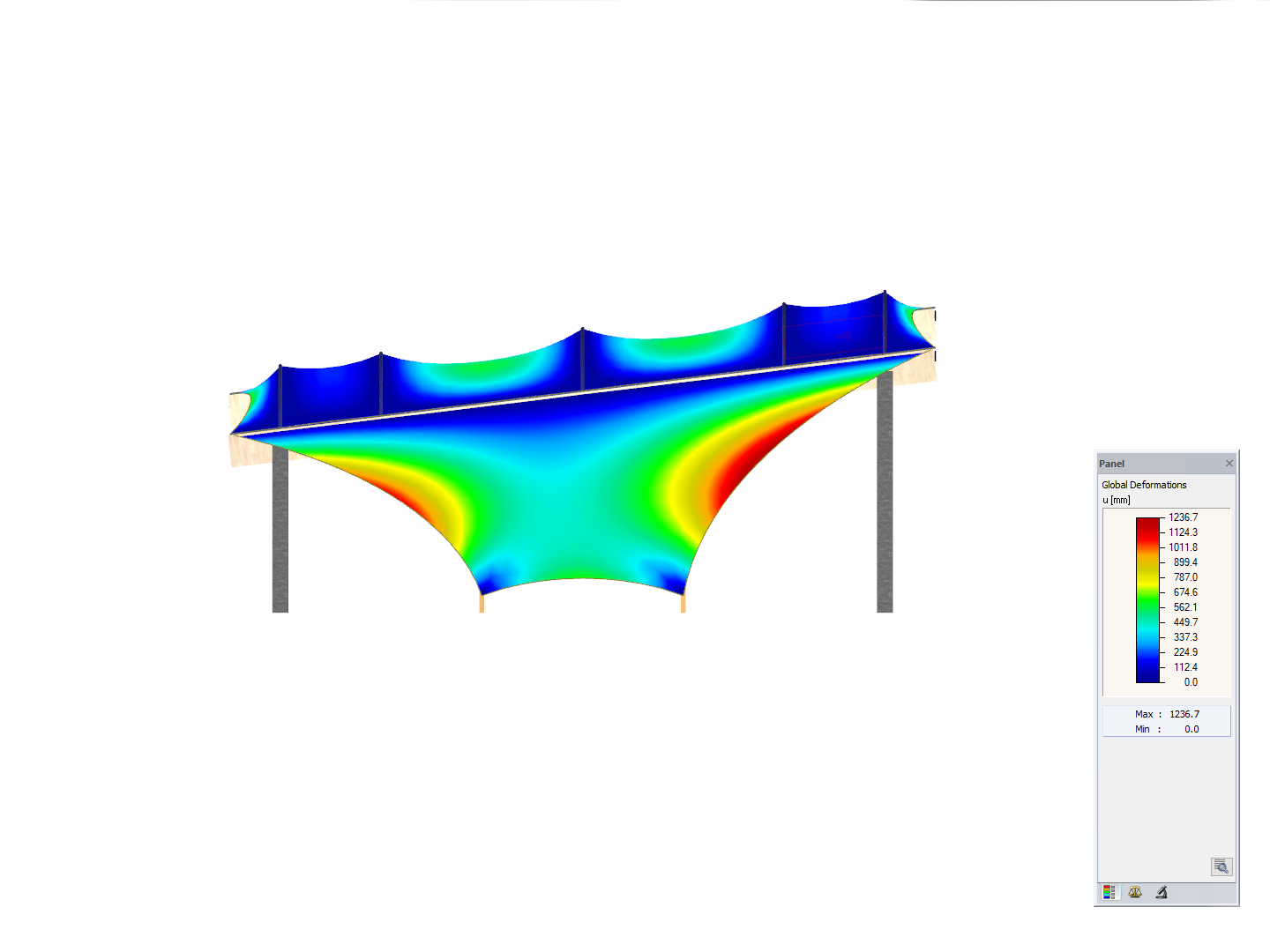Close the Panel with the X button
The height and width of the screenshot is (952, 1270).
1229,463
